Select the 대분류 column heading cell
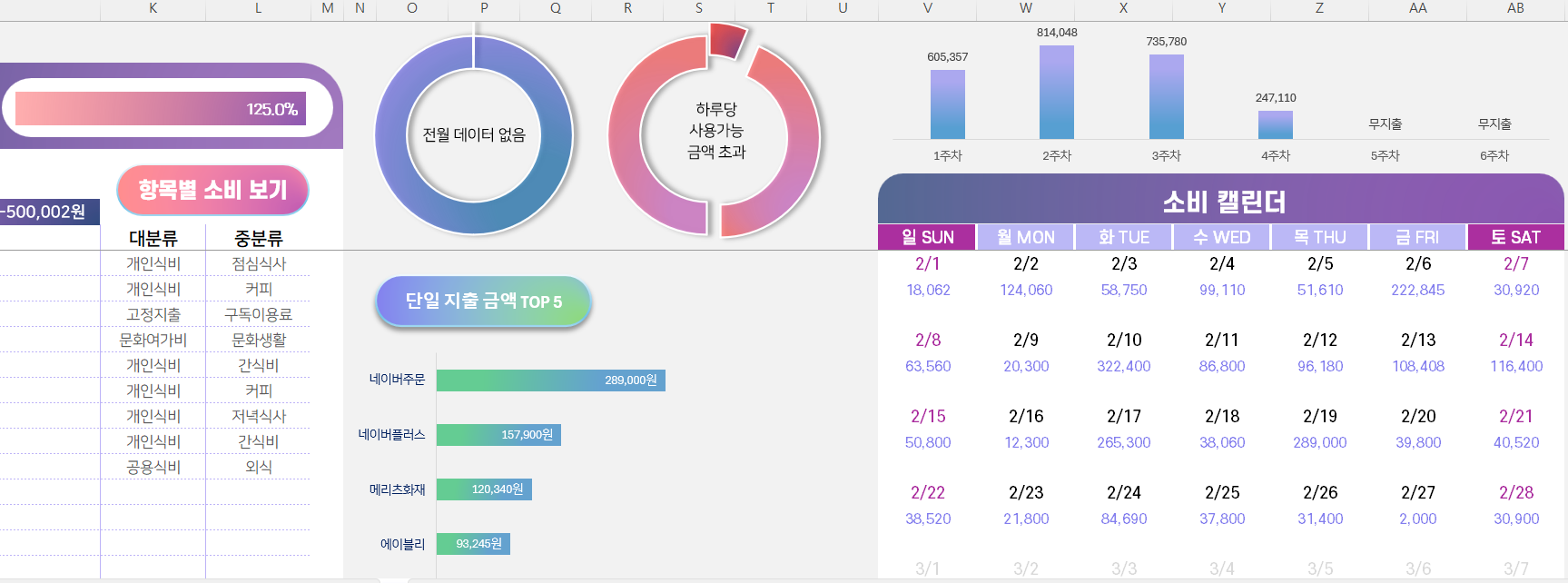 (x=153, y=238)
